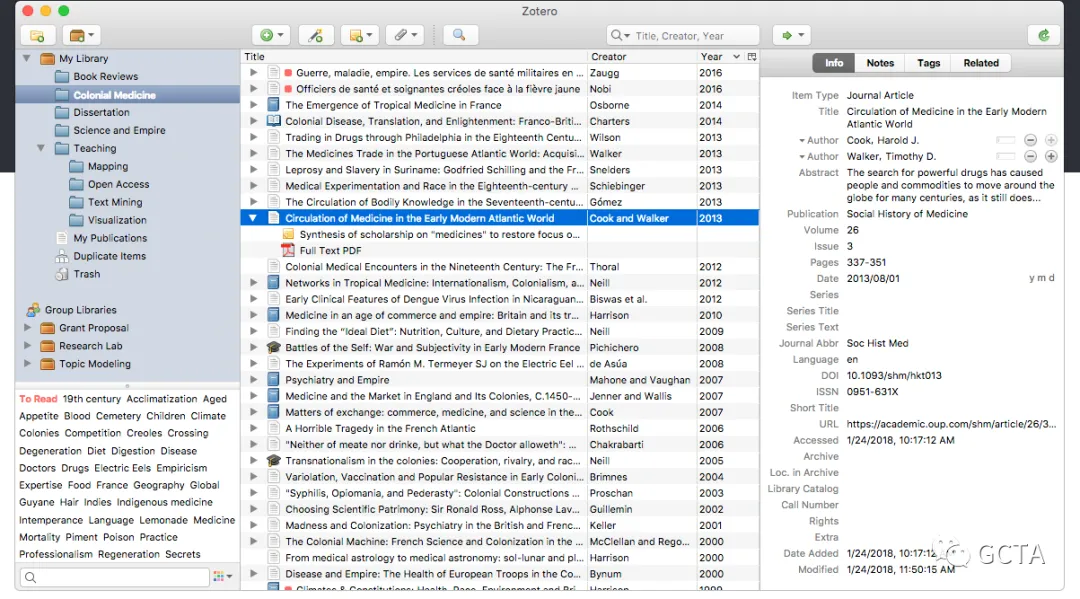1080x599 pixels.
Task: Open the New Note dropdown button
Action: (x=360, y=35)
